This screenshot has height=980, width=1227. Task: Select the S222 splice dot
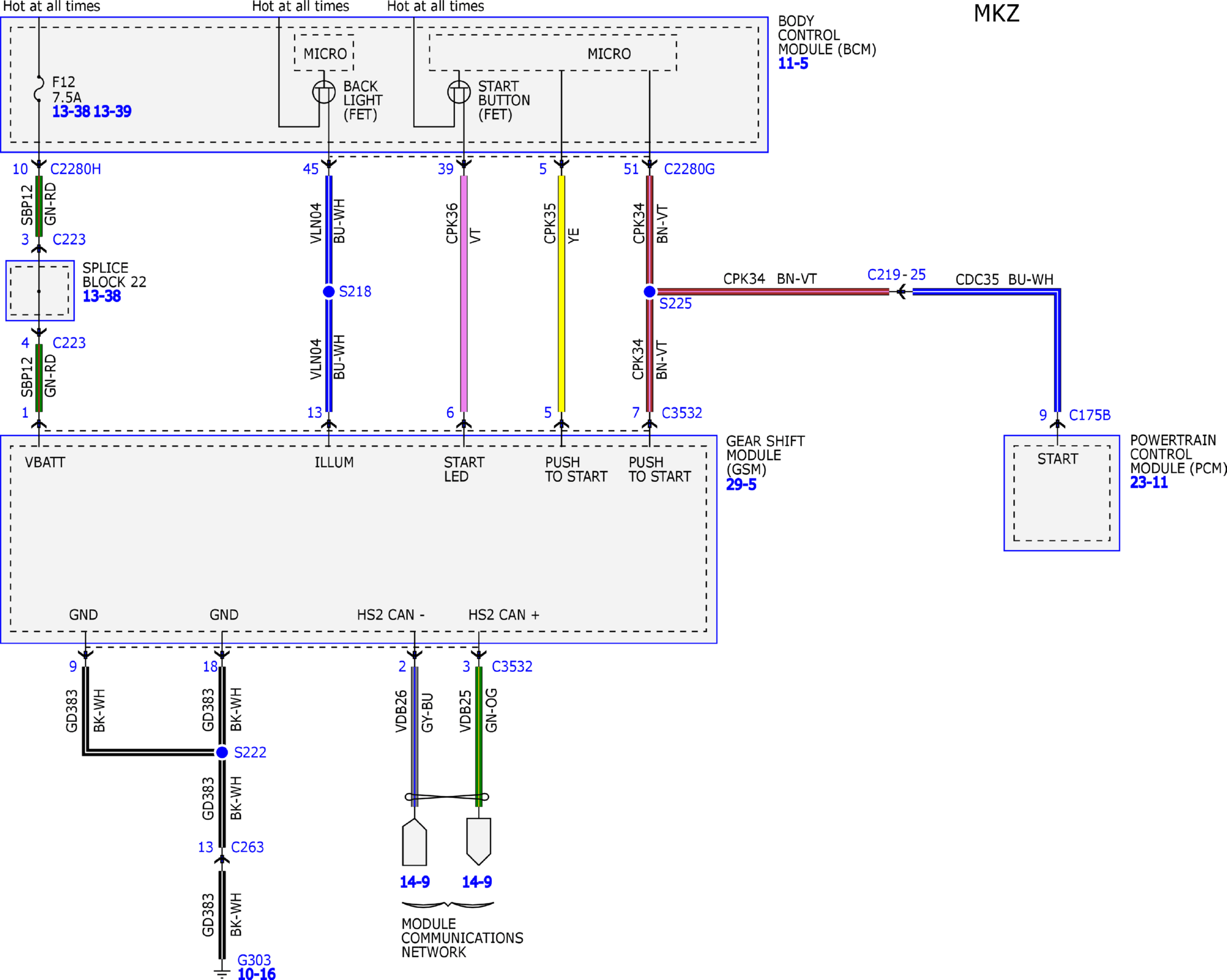(x=222, y=752)
